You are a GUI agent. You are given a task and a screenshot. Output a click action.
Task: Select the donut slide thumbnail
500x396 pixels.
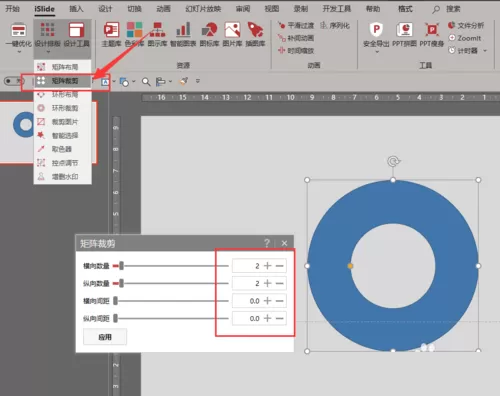click(48, 132)
